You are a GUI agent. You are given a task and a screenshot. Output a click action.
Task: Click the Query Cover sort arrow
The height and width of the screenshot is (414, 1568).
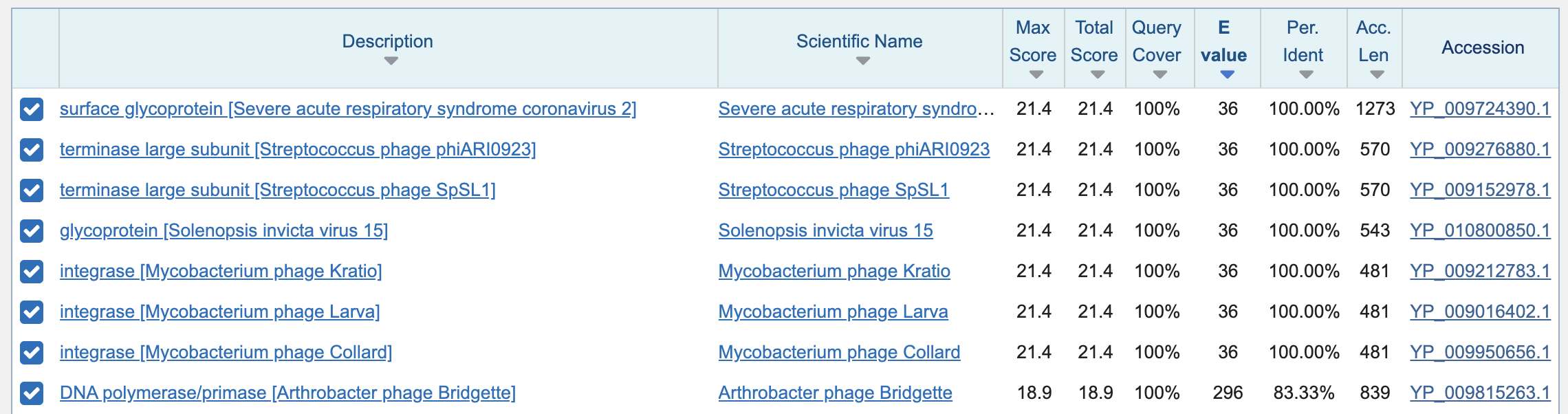[1160, 75]
